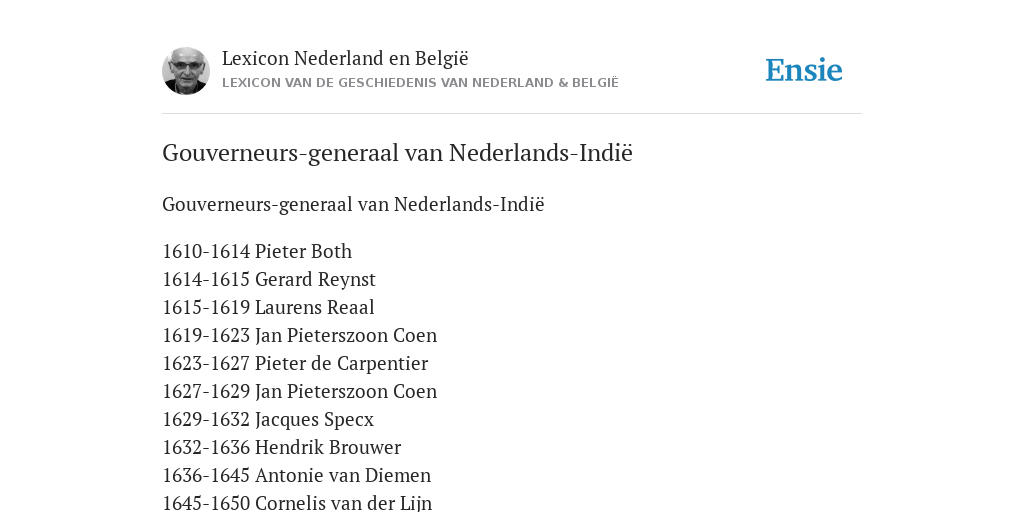The width and height of the screenshot is (1024, 512).
Task: Open the Ensie logo link
Action: coord(804,70)
